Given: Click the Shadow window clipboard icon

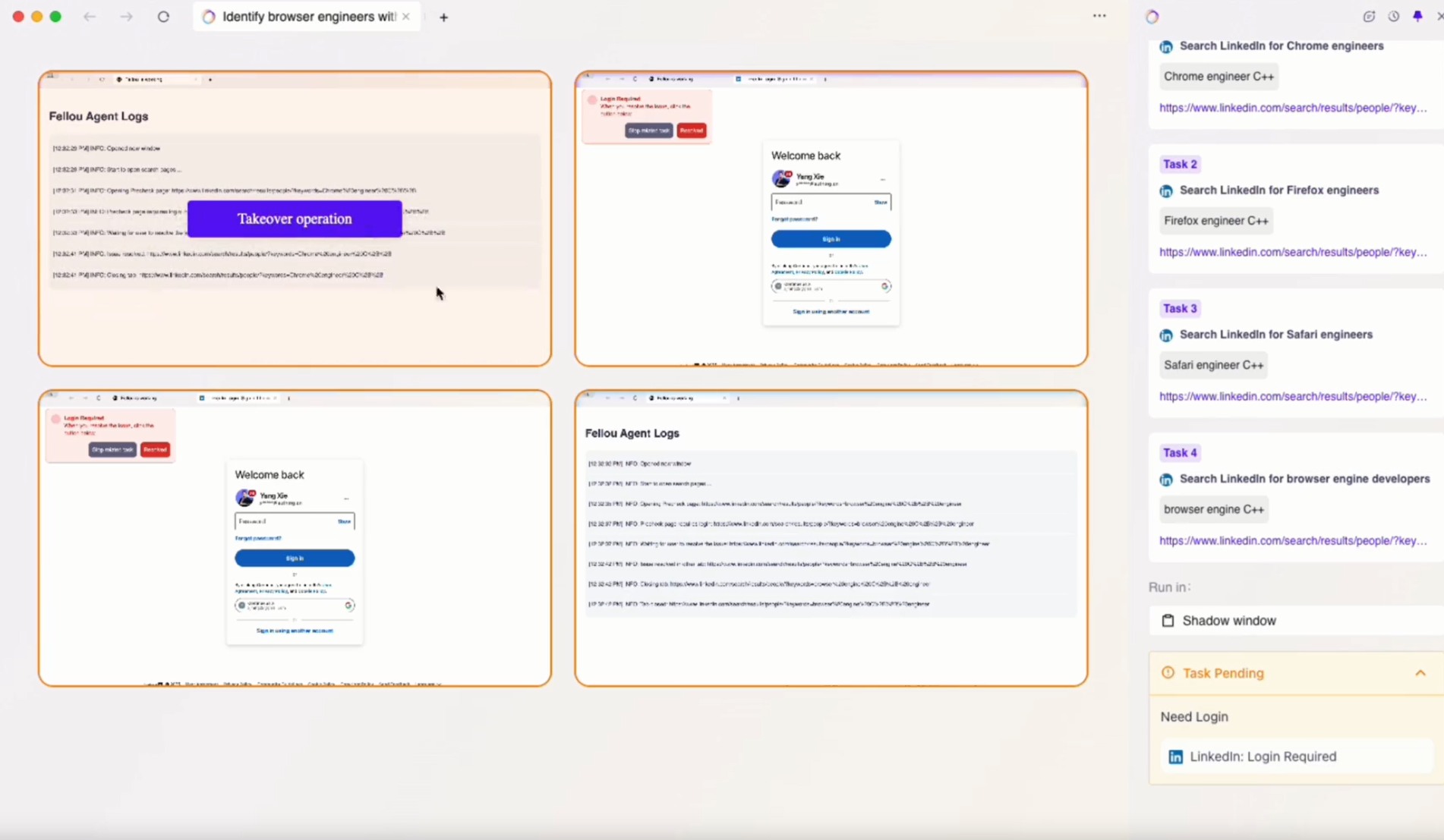Looking at the screenshot, I should pyautogui.click(x=1168, y=621).
